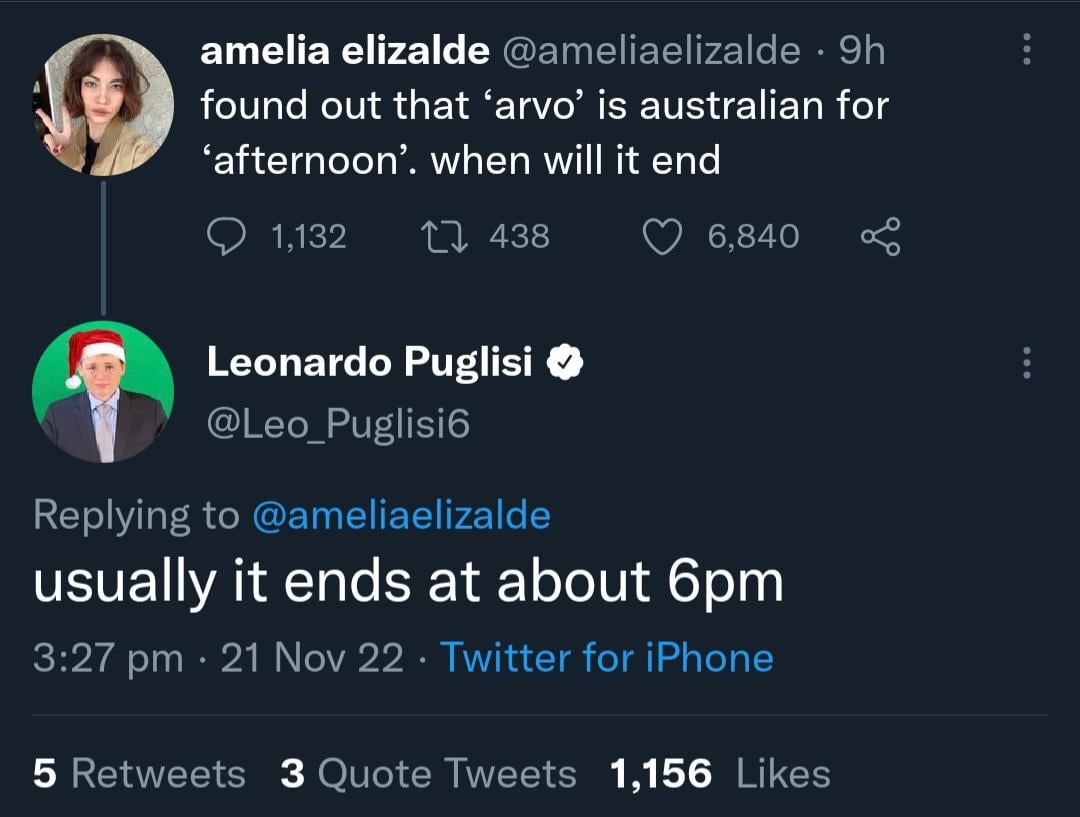Click the Twitter for iPhone source link

pyautogui.click(x=606, y=658)
